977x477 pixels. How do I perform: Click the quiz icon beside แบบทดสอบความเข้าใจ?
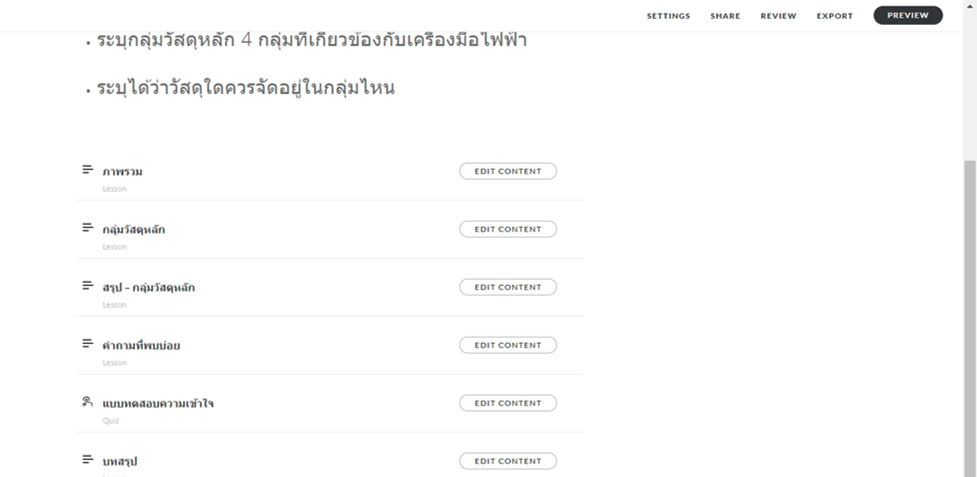pyautogui.click(x=87, y=401)
